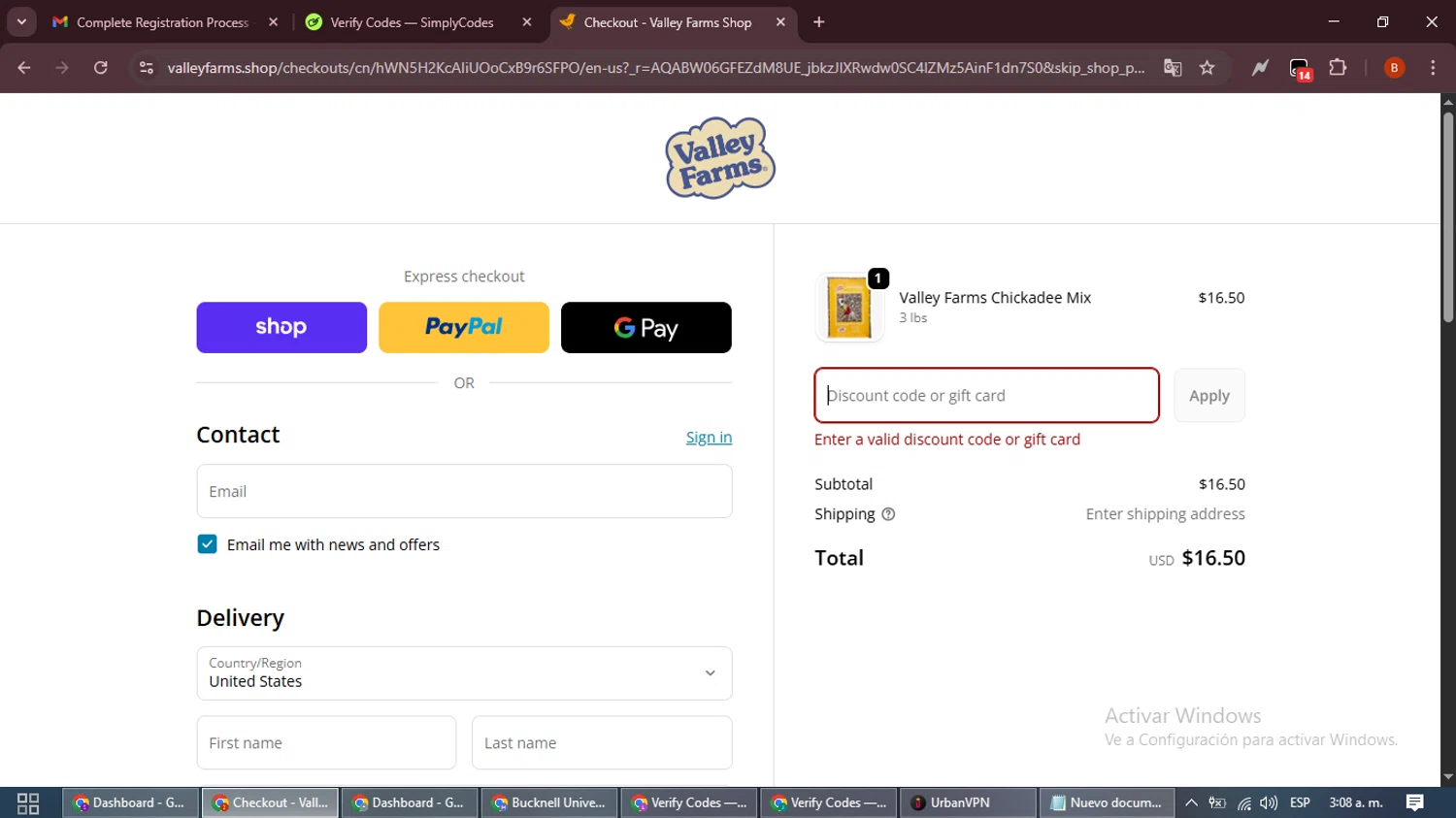
Task: Switch to Complete Registration Process tab
Action: pos(162,21)
